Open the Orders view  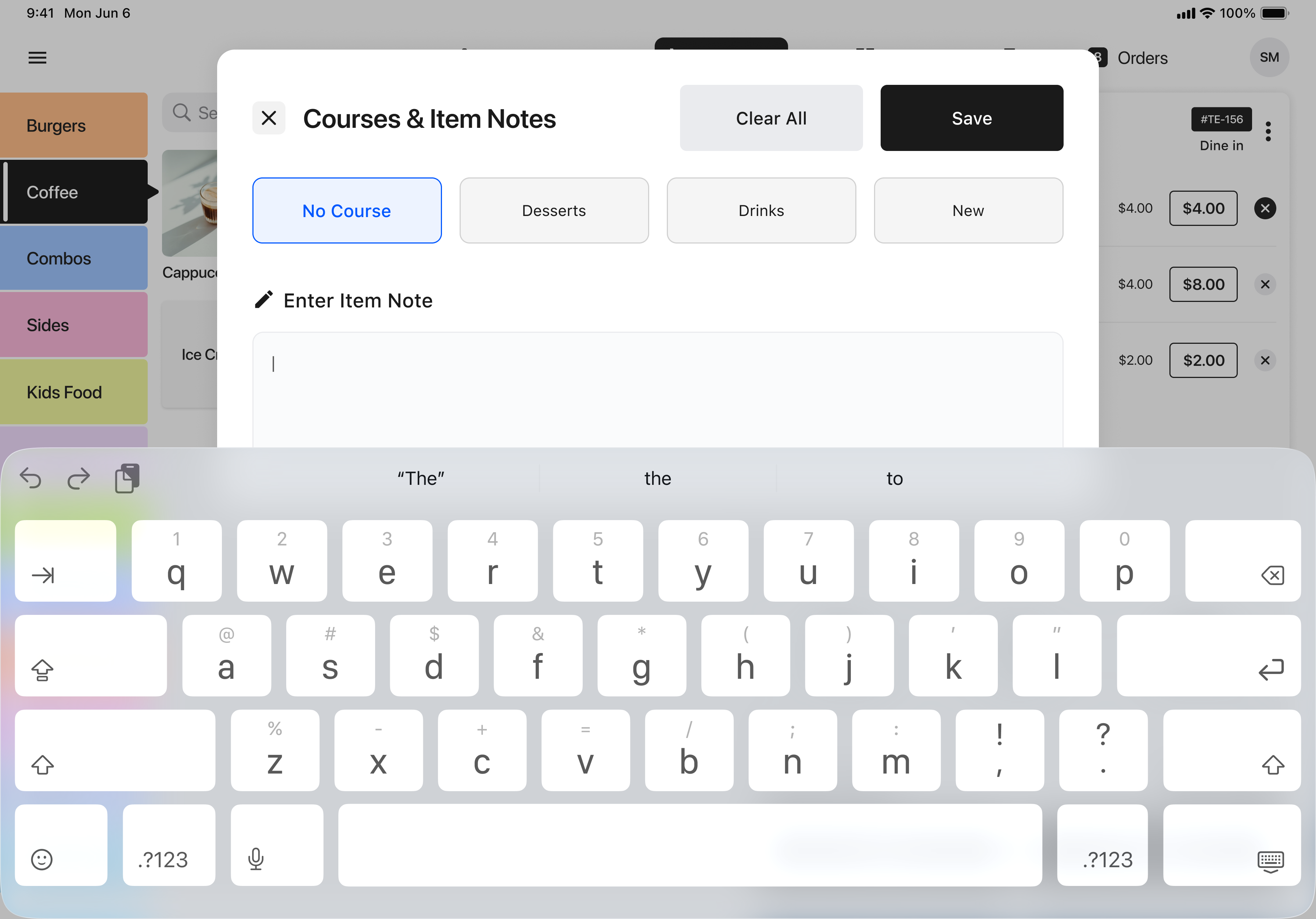pos(1142,58)
